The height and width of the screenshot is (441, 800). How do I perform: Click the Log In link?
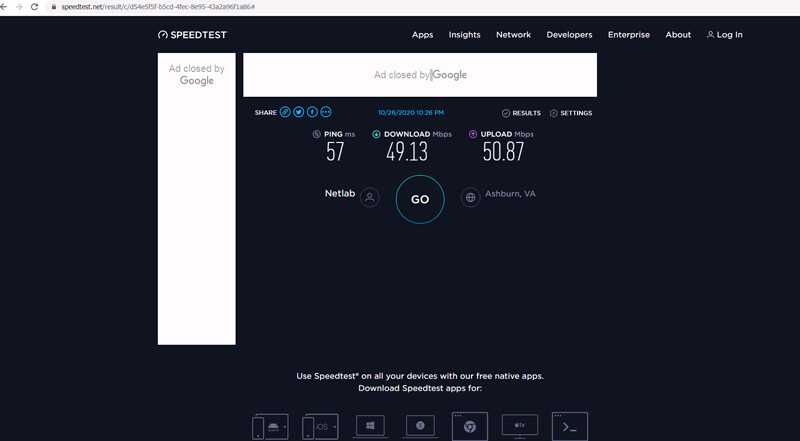coord(724,35)
